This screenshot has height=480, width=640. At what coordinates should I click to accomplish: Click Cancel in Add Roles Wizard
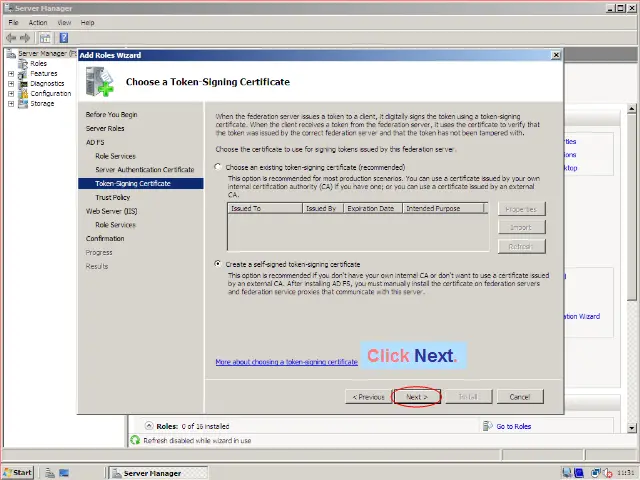coord(520,397)
